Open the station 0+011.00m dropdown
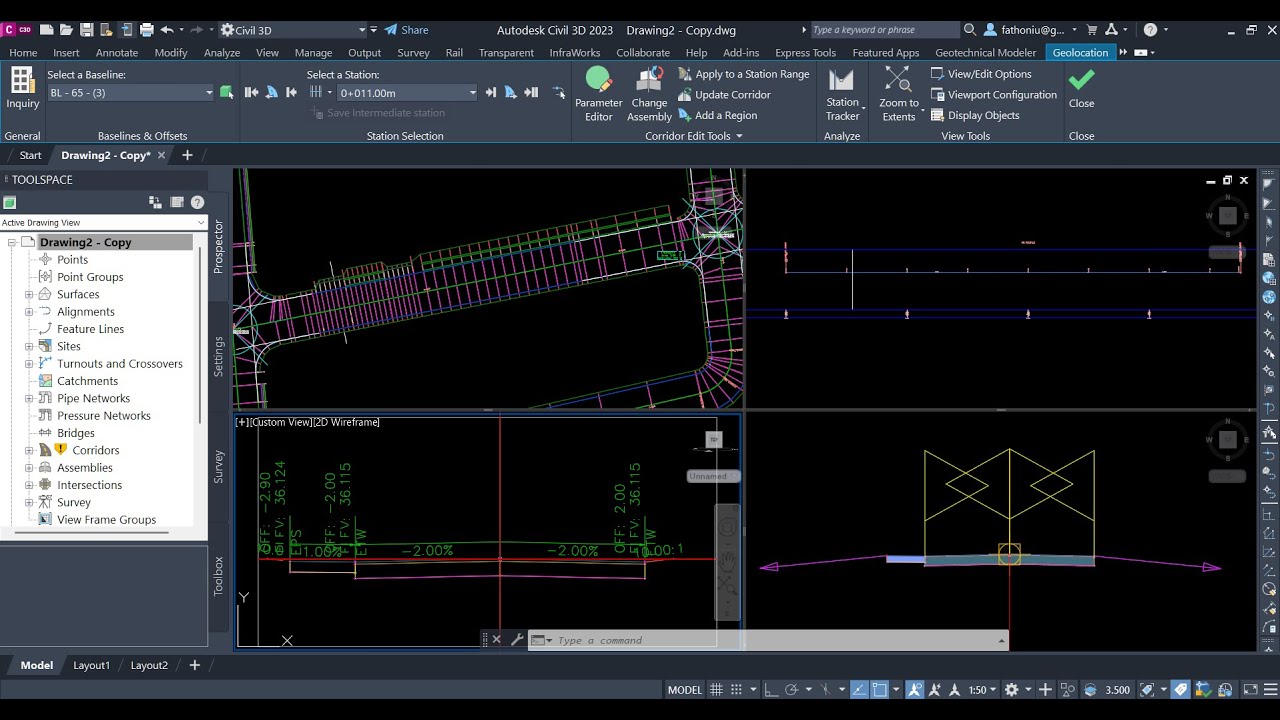The height and width of the screenshot is (720, 1280). (408, 93)
